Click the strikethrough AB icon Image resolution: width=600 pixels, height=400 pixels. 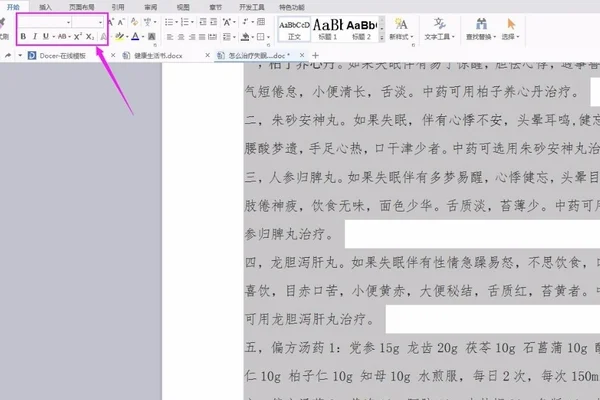(62, 36)
